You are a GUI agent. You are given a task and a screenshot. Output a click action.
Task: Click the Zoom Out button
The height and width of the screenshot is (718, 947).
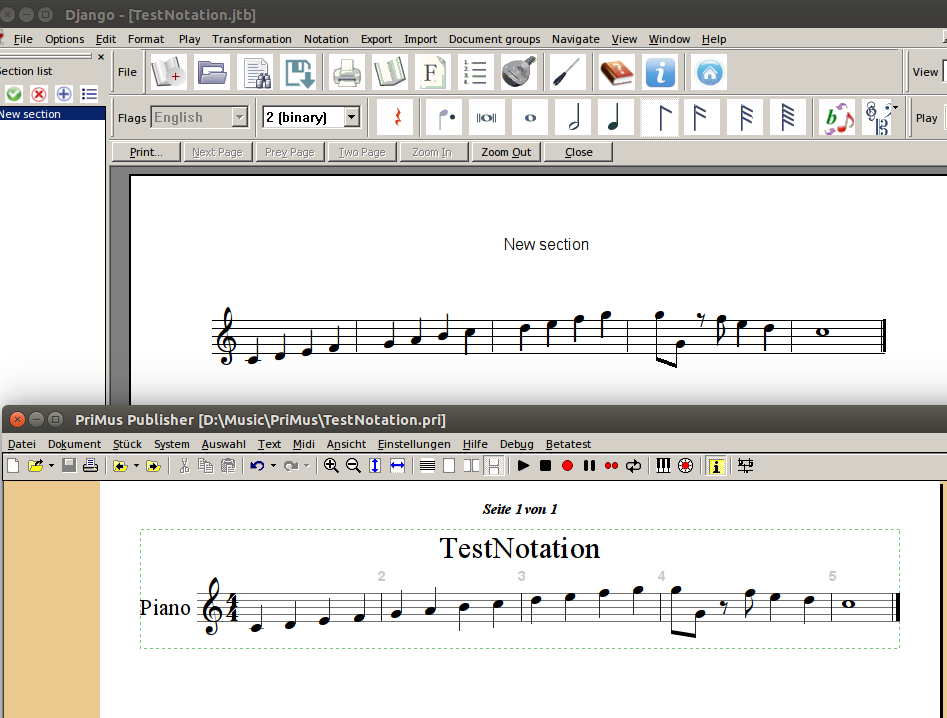tap(506, 152)
